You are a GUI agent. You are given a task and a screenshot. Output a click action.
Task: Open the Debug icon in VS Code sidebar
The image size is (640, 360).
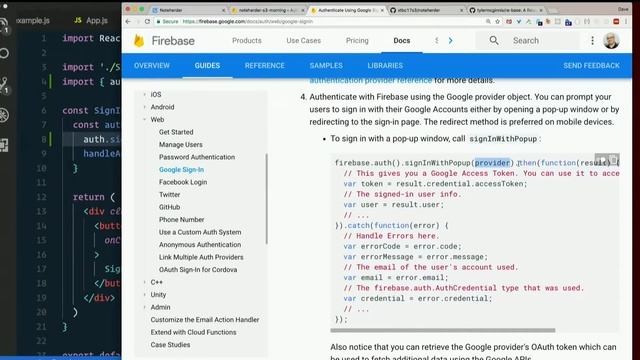[4, 115]
